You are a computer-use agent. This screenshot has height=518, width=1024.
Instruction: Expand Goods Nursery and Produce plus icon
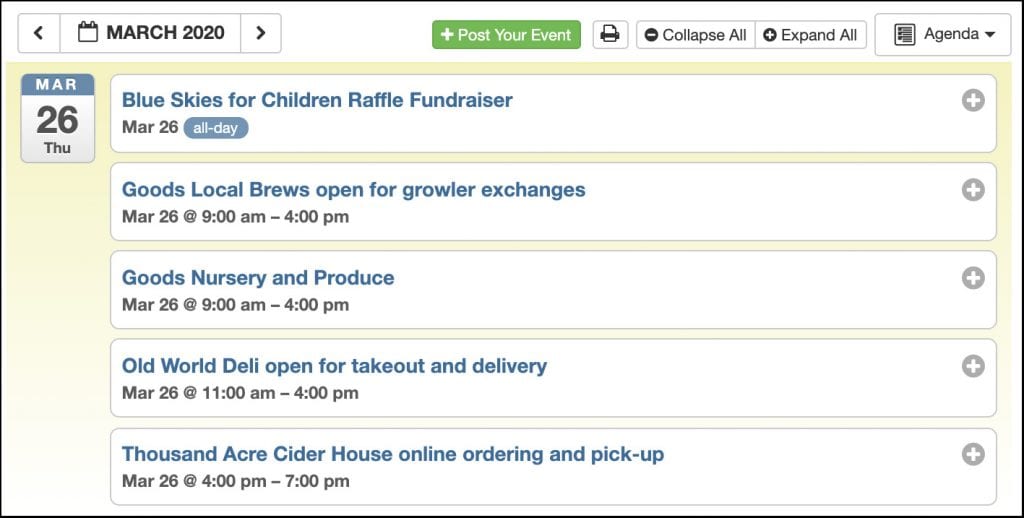pyautogui.click(x=973, y=278)
